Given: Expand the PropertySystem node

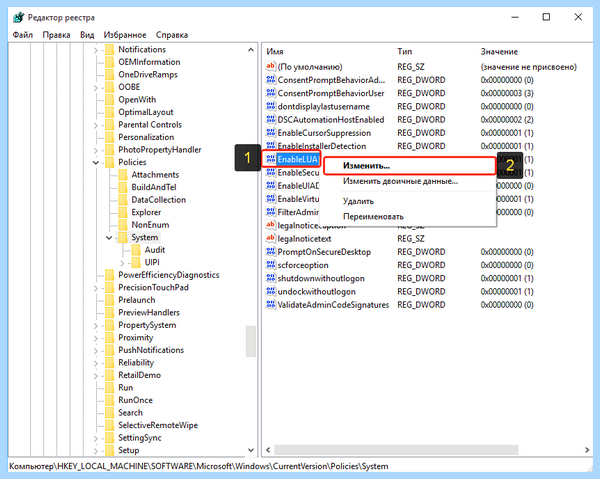Looking at the screenshot, I should tap(96, 326).
